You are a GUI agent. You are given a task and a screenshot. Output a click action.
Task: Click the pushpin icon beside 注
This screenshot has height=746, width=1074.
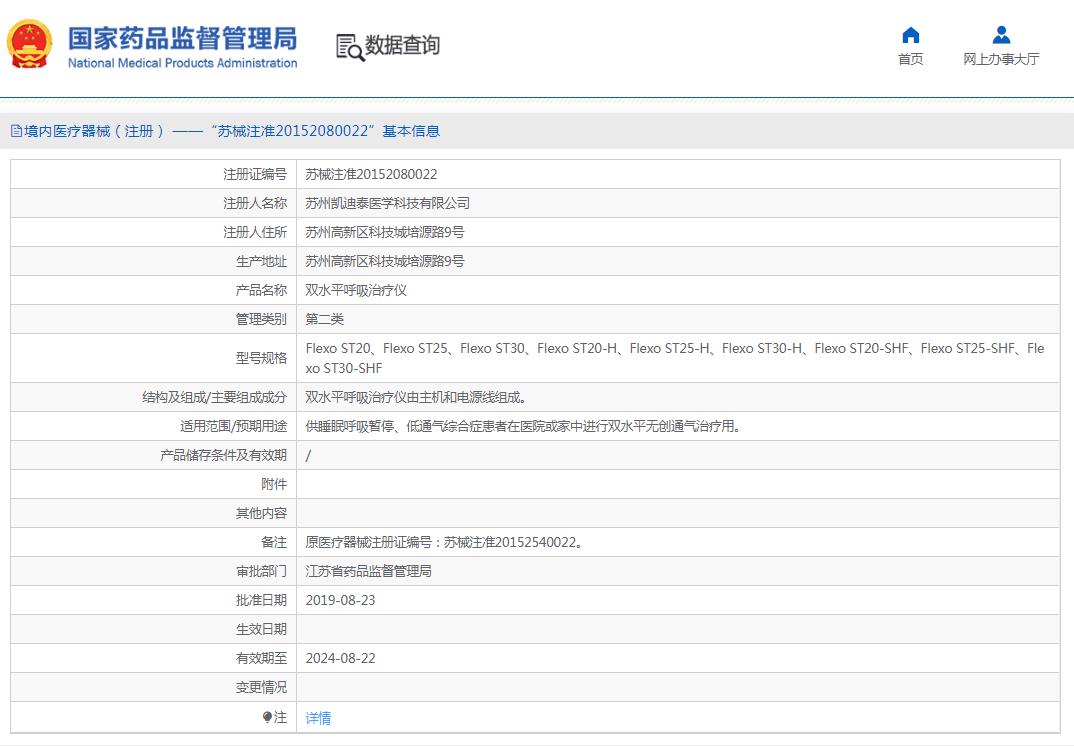(x=270, y=717)
